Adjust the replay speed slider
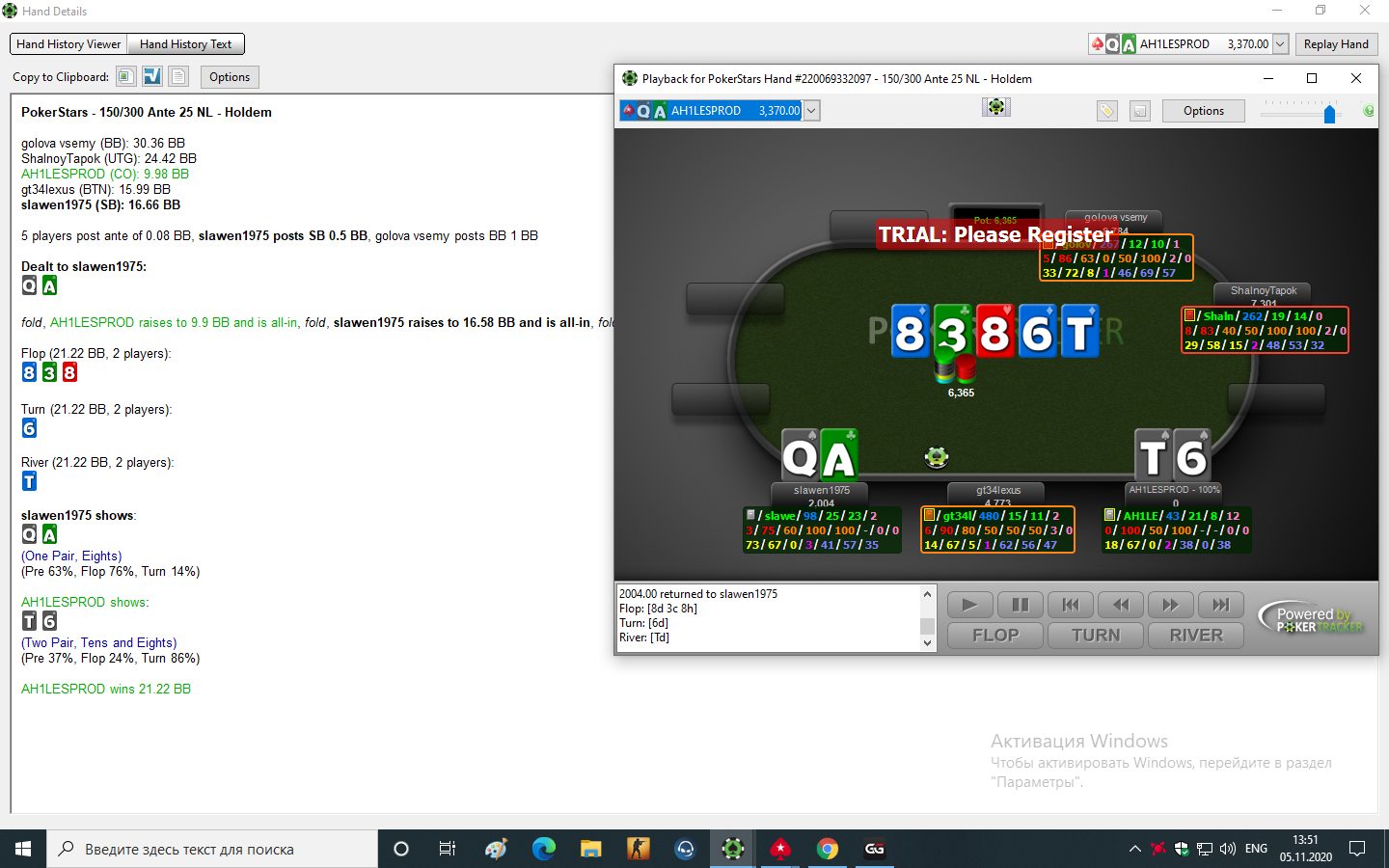 coord(1330,114)
